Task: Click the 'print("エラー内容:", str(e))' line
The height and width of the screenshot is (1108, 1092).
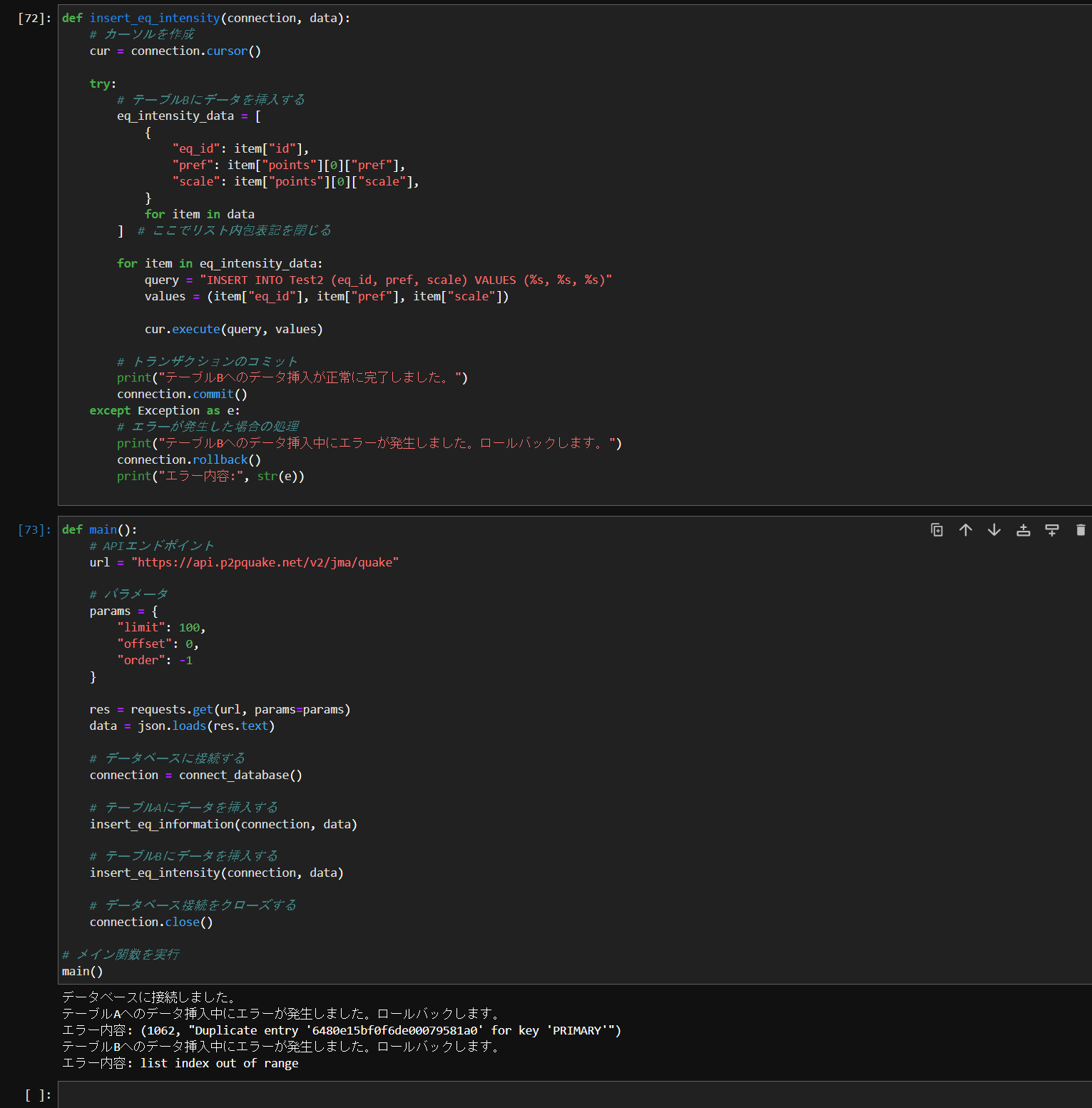Action: (210, 476)
